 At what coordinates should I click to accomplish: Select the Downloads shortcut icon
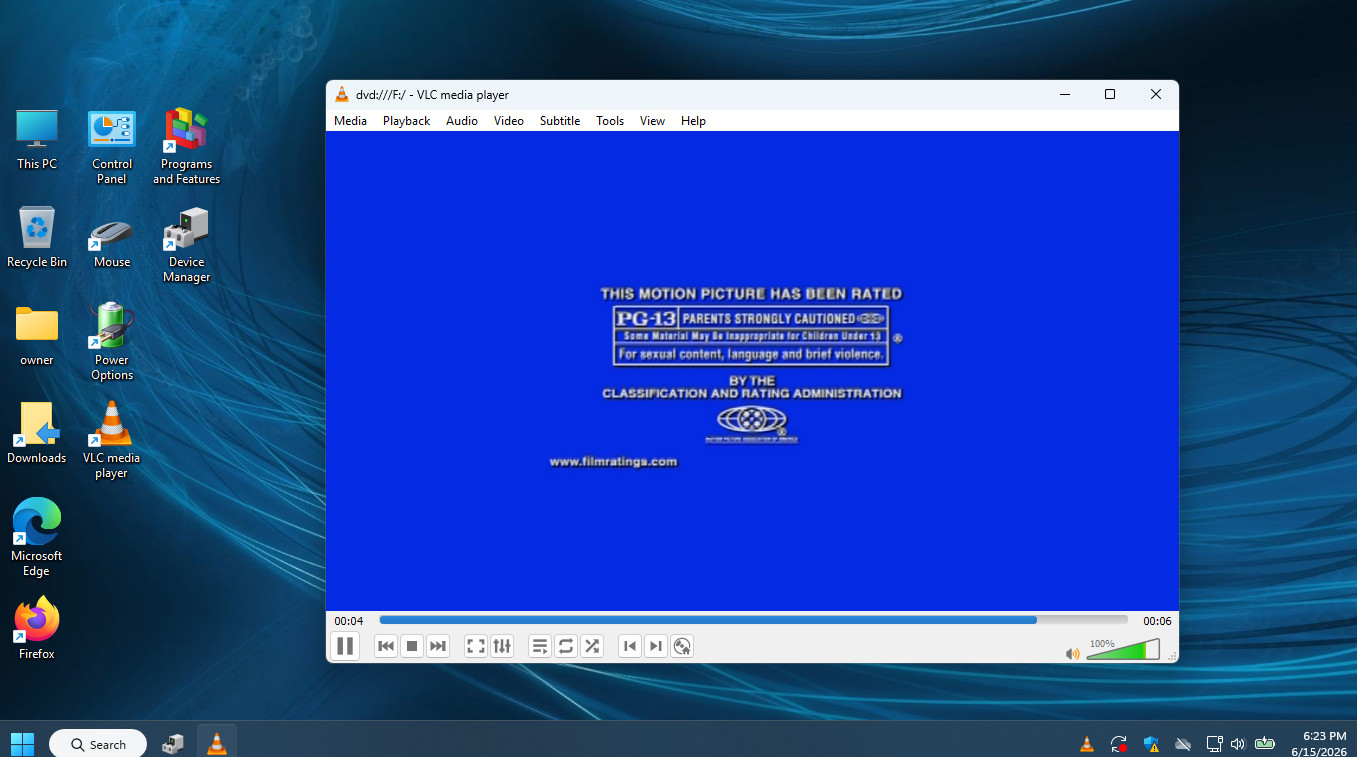click(37, 434)
